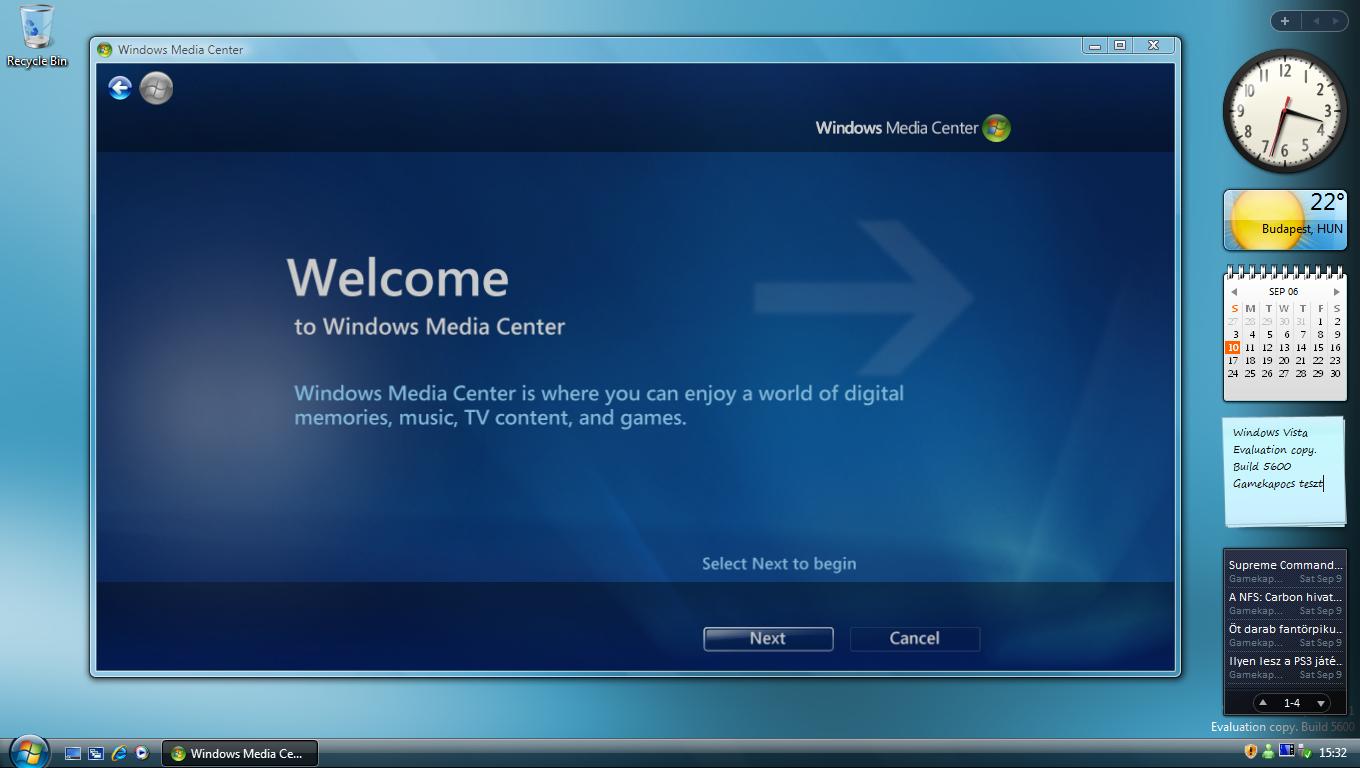This screenshot has height=768, width=1360.
Task: Click the Safely Remove Hardware tray icon
Action: [1305, 752]
